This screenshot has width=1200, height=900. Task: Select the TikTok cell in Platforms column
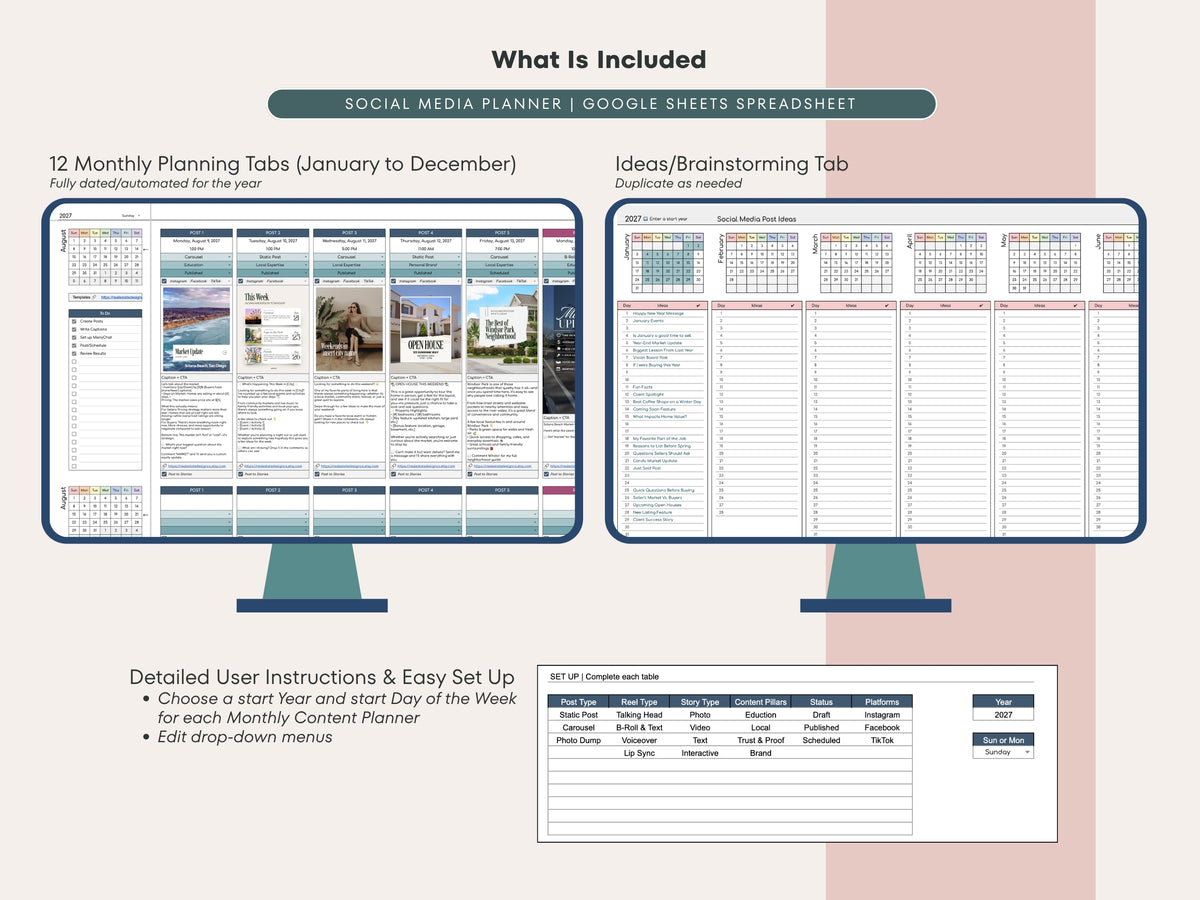[882, 740]
